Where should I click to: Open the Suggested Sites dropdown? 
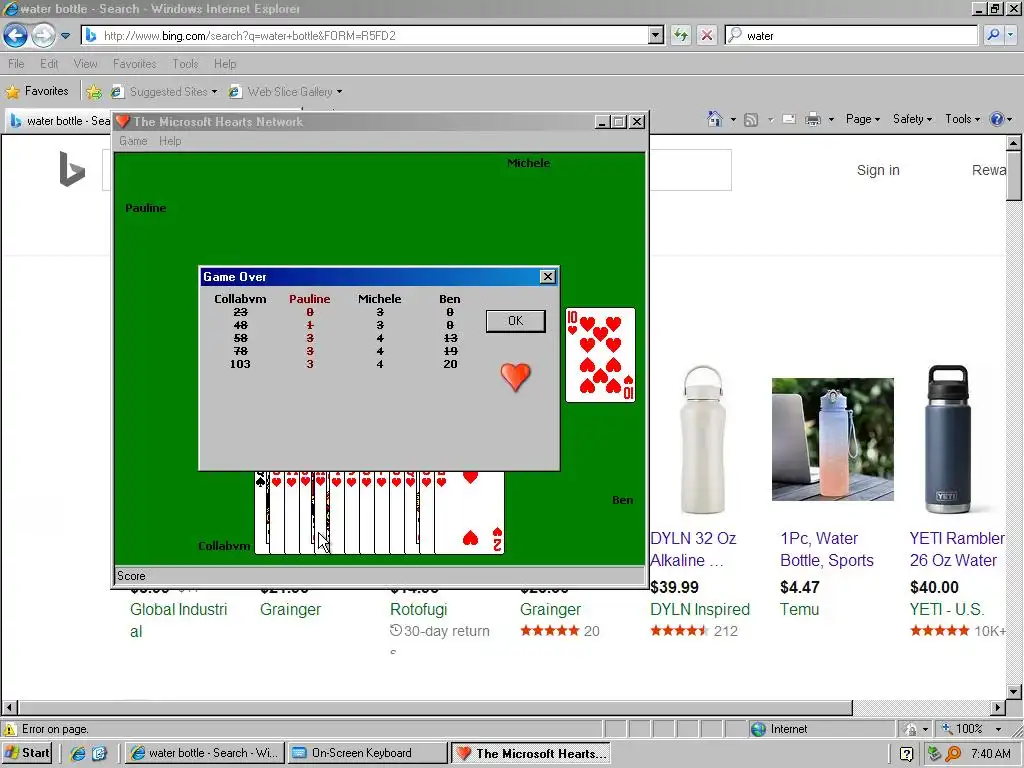164,91
